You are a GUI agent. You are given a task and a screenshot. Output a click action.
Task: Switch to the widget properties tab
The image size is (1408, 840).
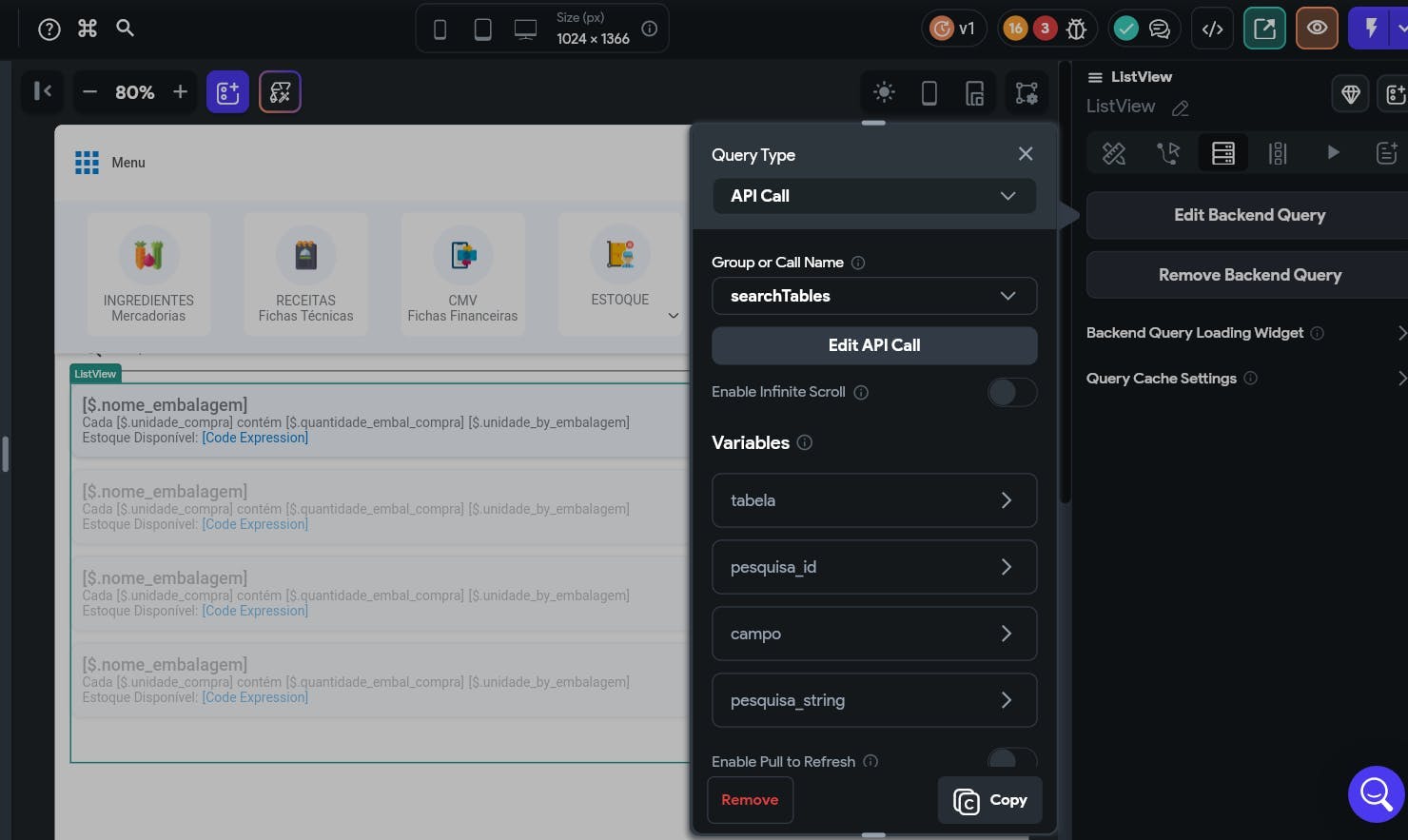[1114, 152]
